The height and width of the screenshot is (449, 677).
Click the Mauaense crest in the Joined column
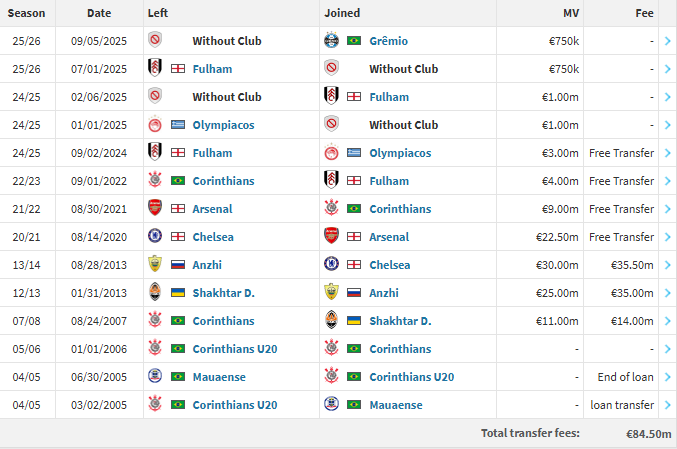tap(332, 405)
